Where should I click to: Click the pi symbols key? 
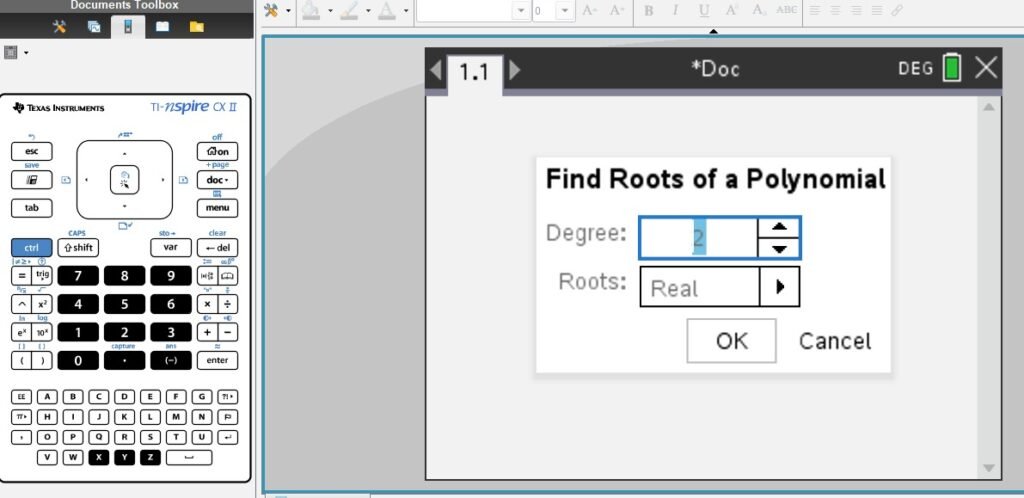click(22, 417)
